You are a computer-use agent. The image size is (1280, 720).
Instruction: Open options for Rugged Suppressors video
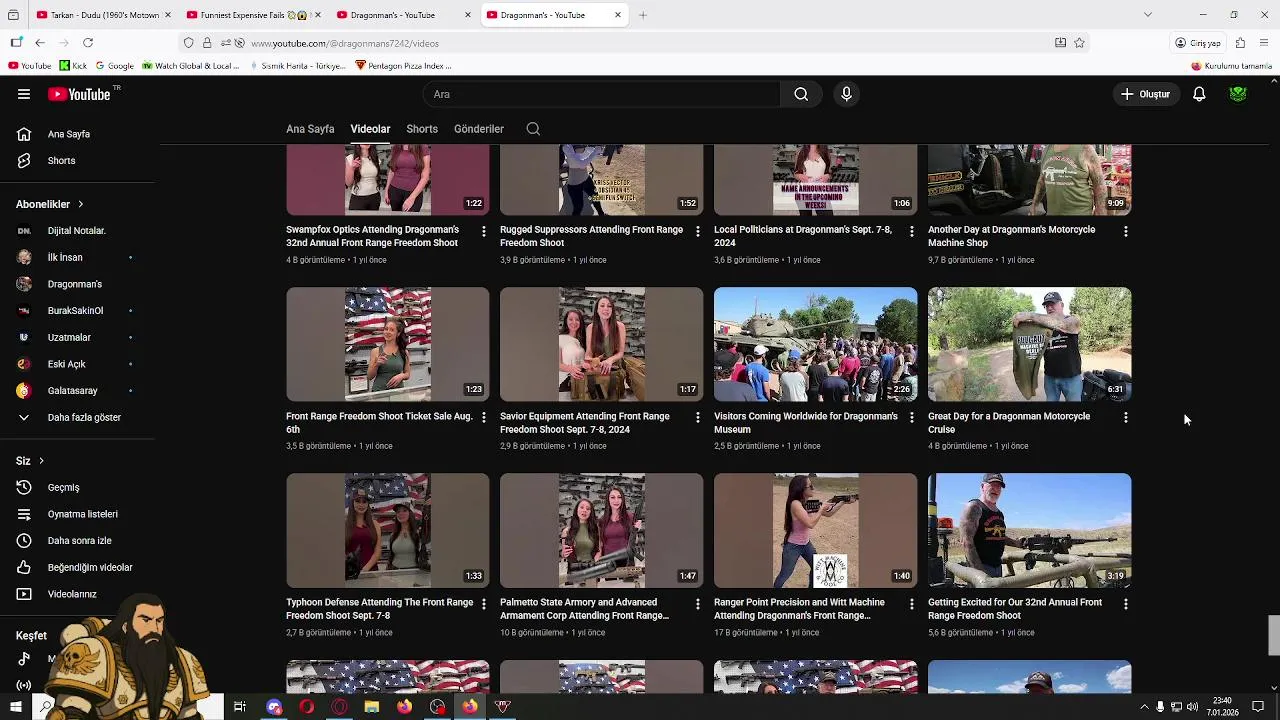point(698,231)
